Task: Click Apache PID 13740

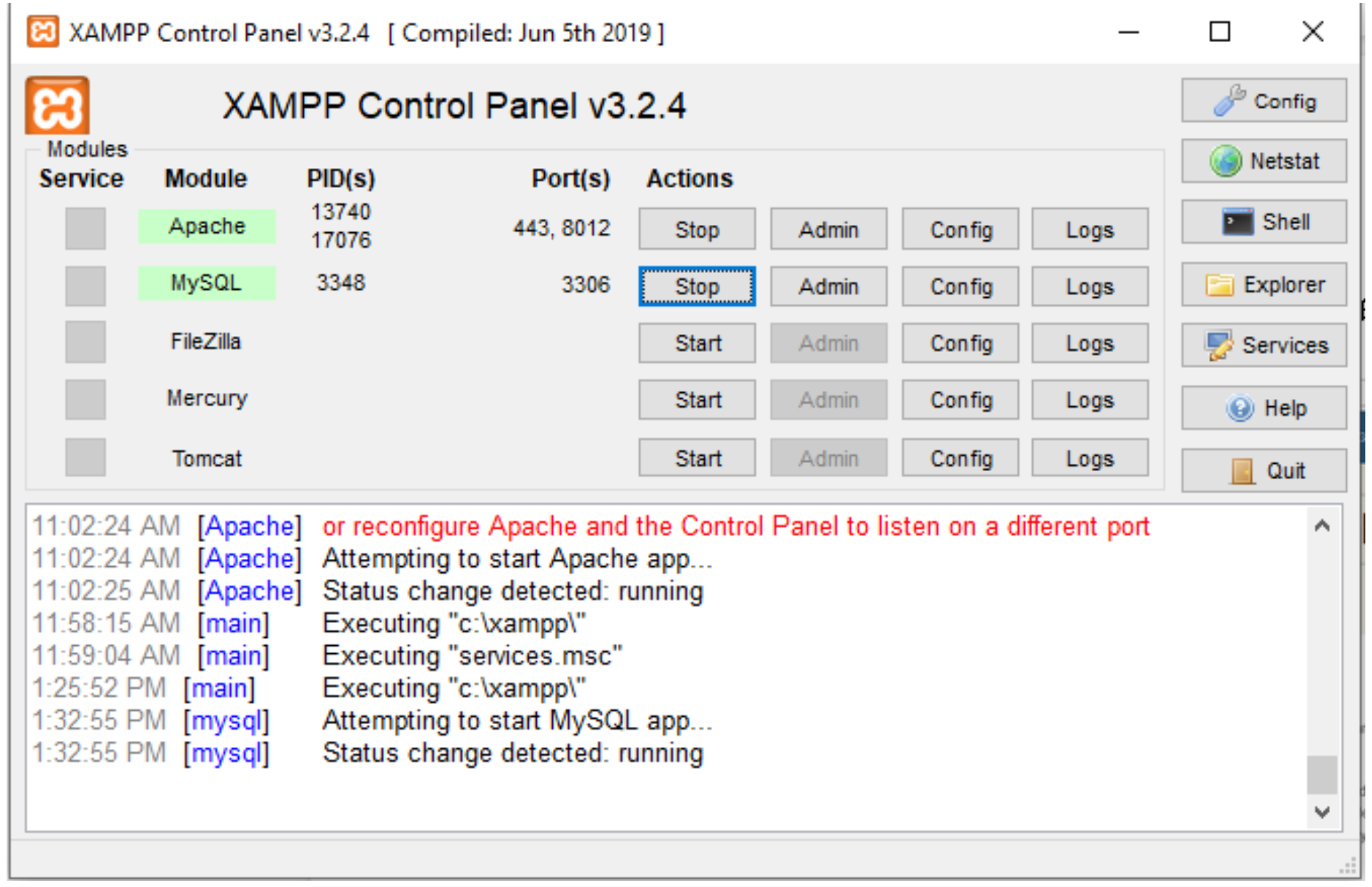Action: 341,212
